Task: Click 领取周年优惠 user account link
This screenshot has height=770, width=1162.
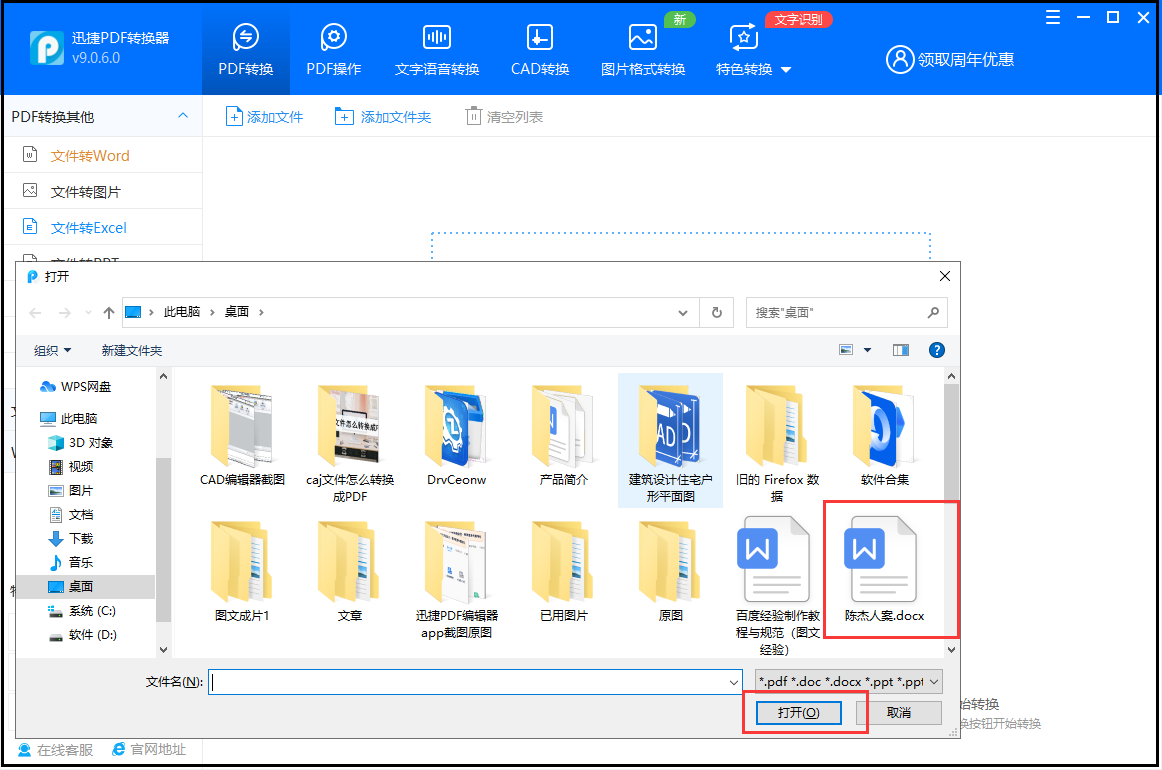Action: coord(950,59)
